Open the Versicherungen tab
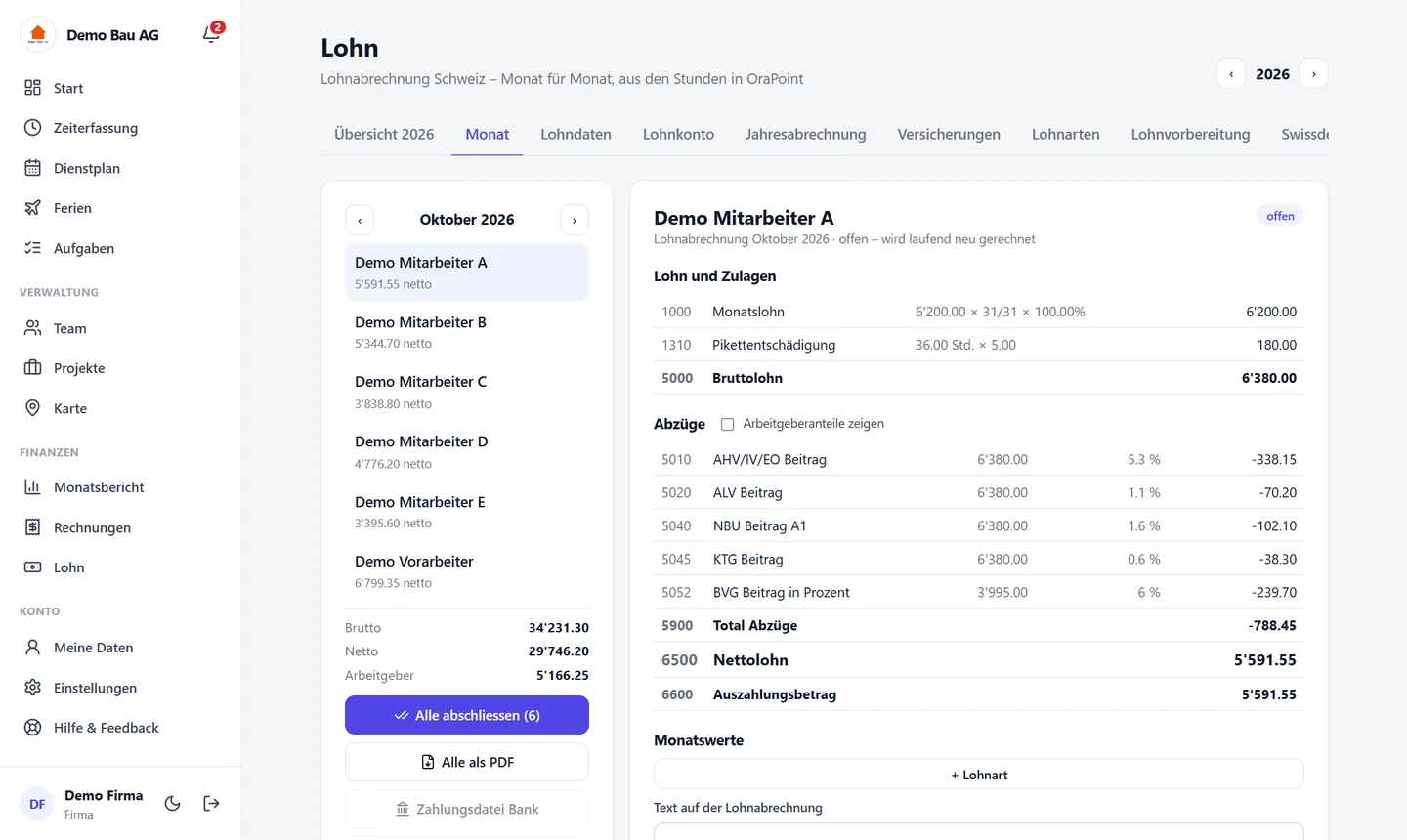The height and width of the screenshot is (840, 1407). point(949,135)
